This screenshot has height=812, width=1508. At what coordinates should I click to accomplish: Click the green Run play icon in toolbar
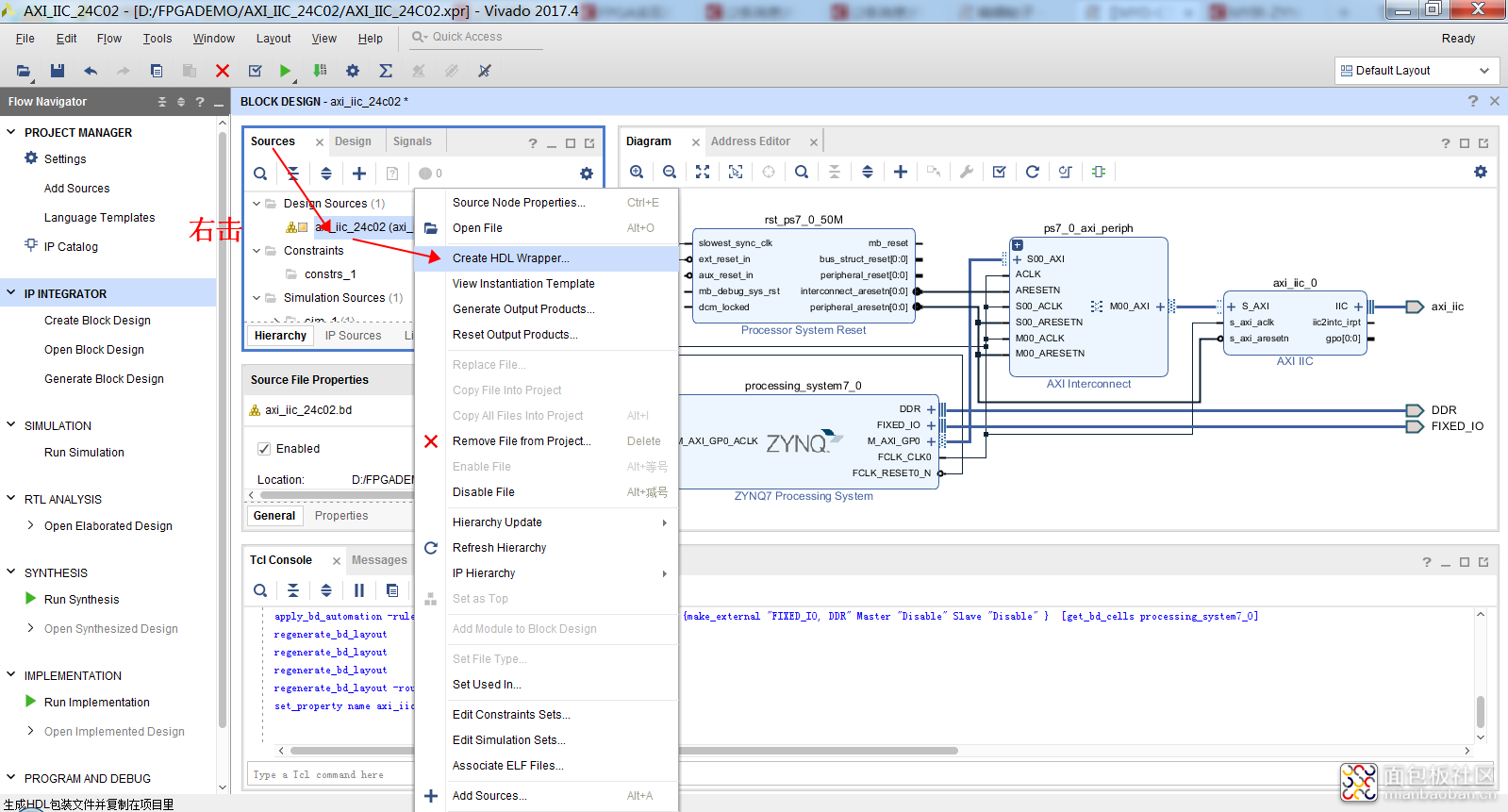(286, 71)
